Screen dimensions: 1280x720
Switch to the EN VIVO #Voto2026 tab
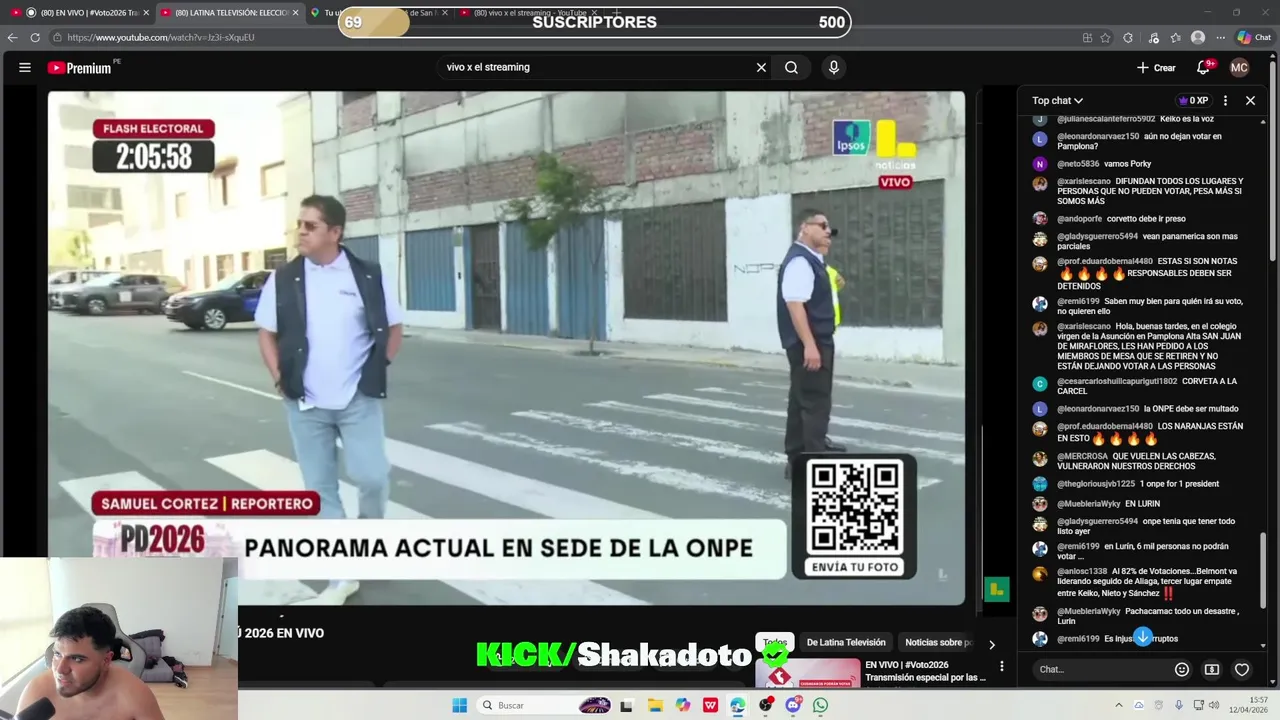point(80,12)
